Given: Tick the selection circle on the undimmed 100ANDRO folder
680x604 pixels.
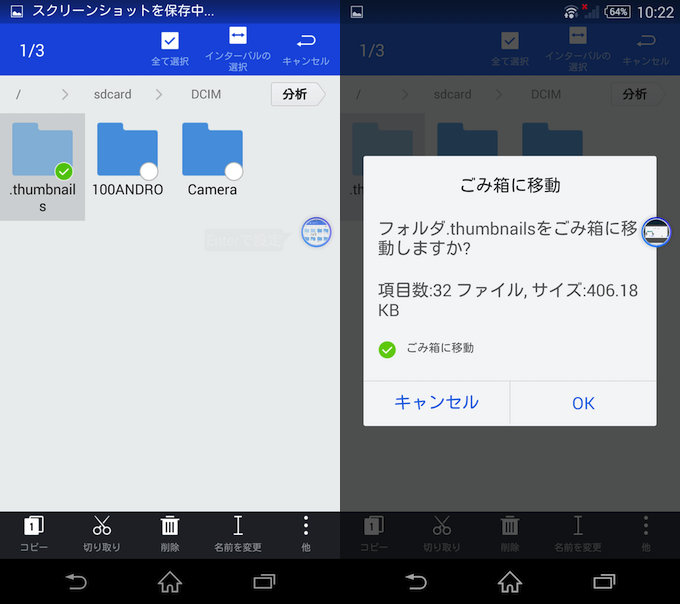Looking at the screenshot, I should tap(148, 171).
